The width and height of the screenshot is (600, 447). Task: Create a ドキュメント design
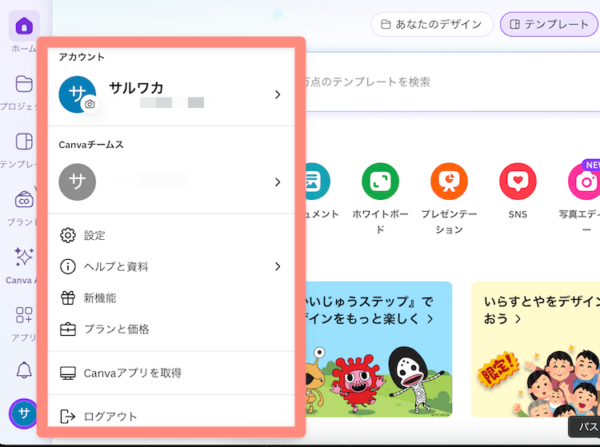(x=318, y=181)
